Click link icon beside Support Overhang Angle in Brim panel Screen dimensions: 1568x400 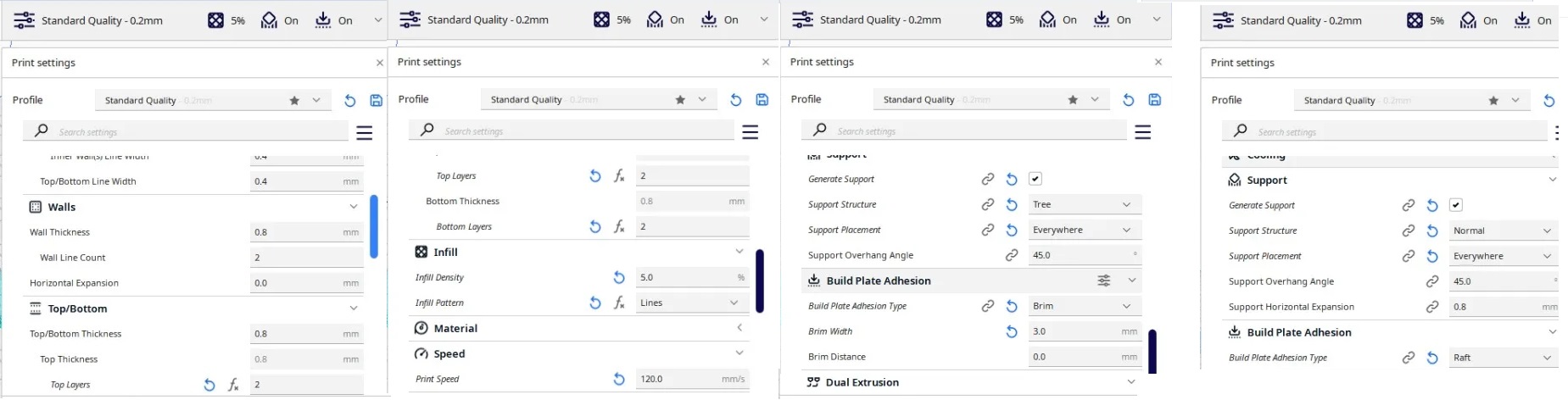1012,255
